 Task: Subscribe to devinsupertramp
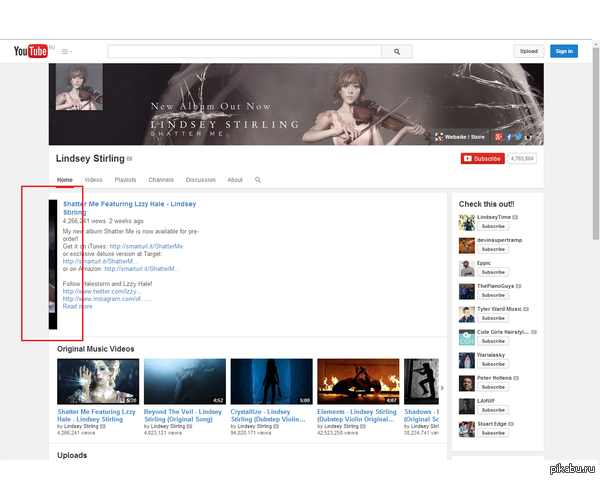coord(493,249)
